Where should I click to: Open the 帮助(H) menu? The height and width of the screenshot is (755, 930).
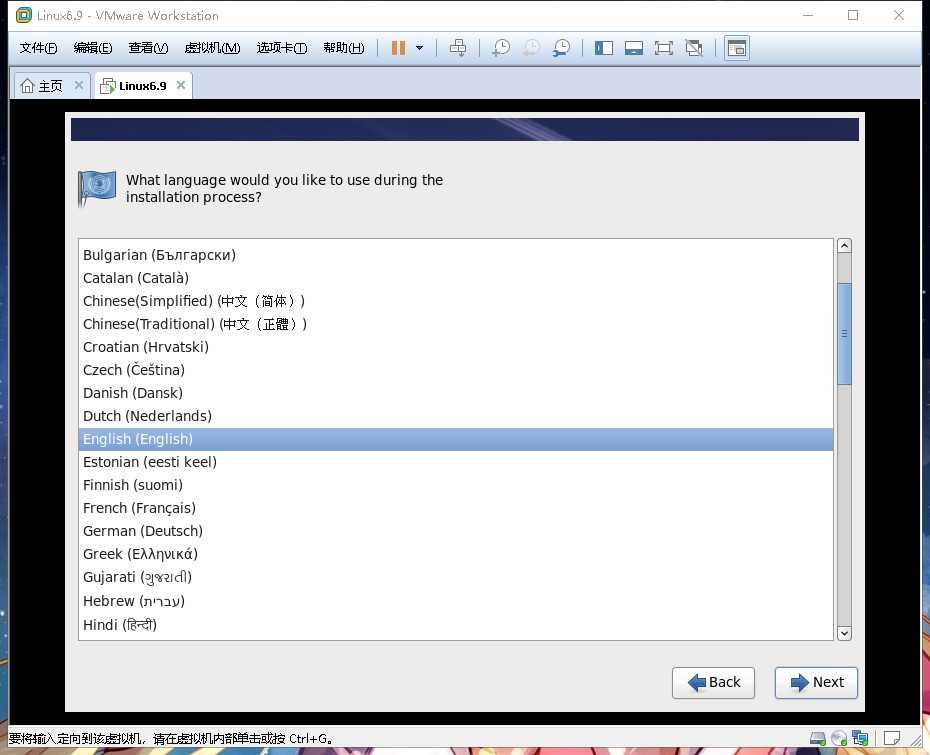tap(343, 48)
